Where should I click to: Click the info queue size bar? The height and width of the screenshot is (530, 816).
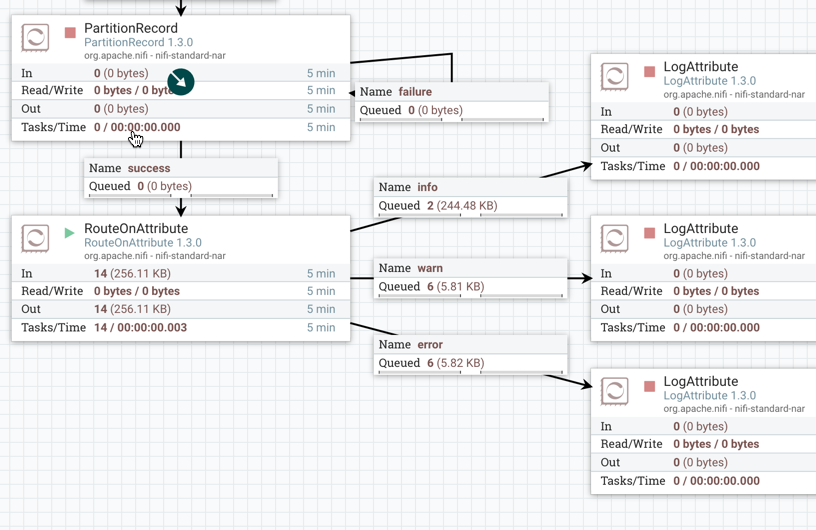pos(471,215)
